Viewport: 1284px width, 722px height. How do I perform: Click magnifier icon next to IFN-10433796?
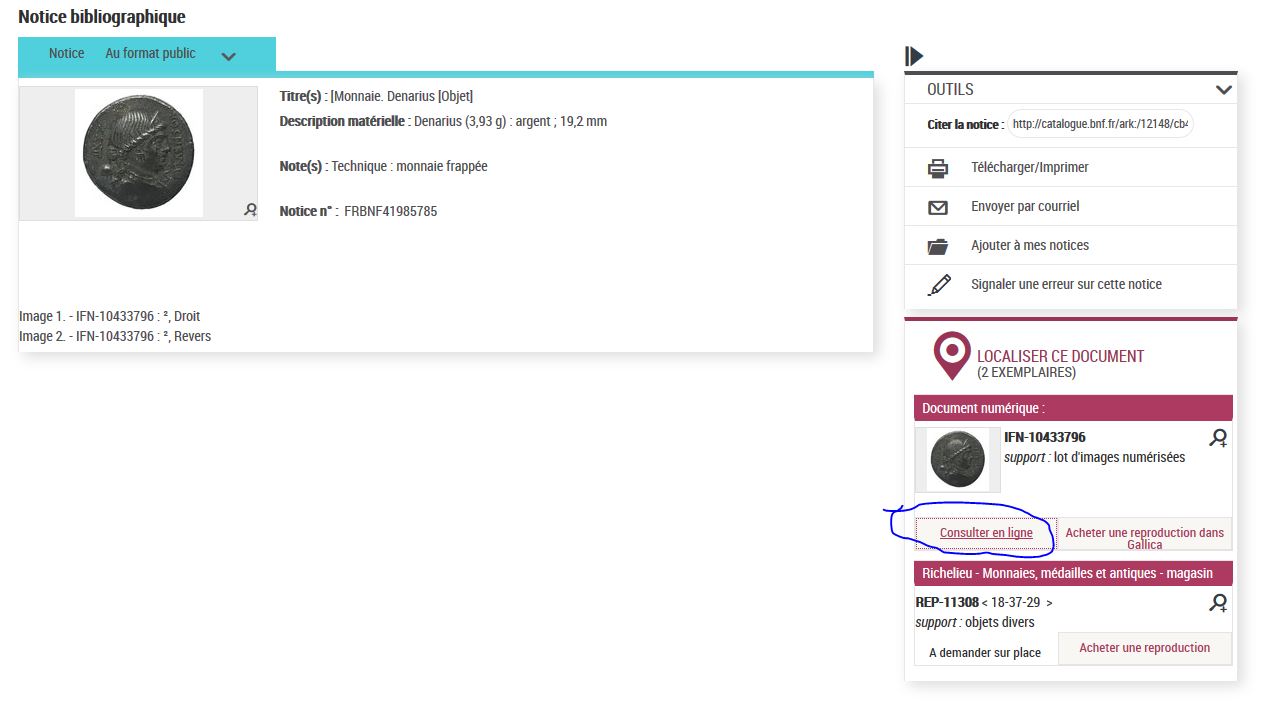click(x=1218, y=438)
